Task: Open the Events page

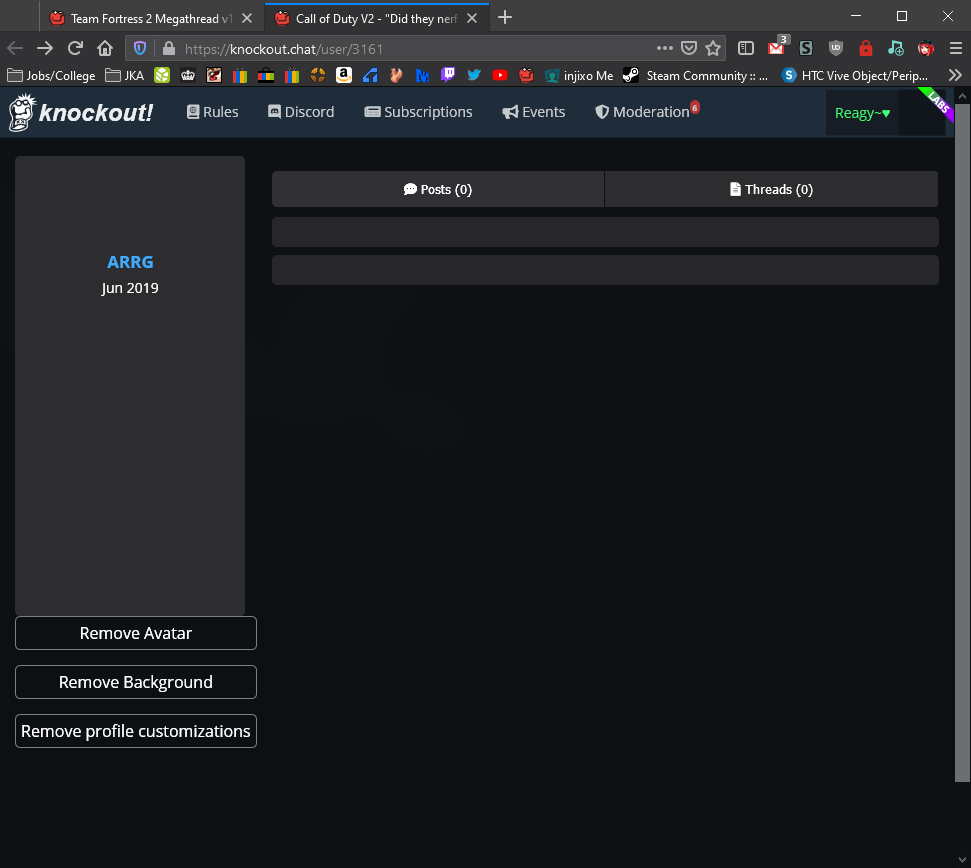Action: point(534,112)
